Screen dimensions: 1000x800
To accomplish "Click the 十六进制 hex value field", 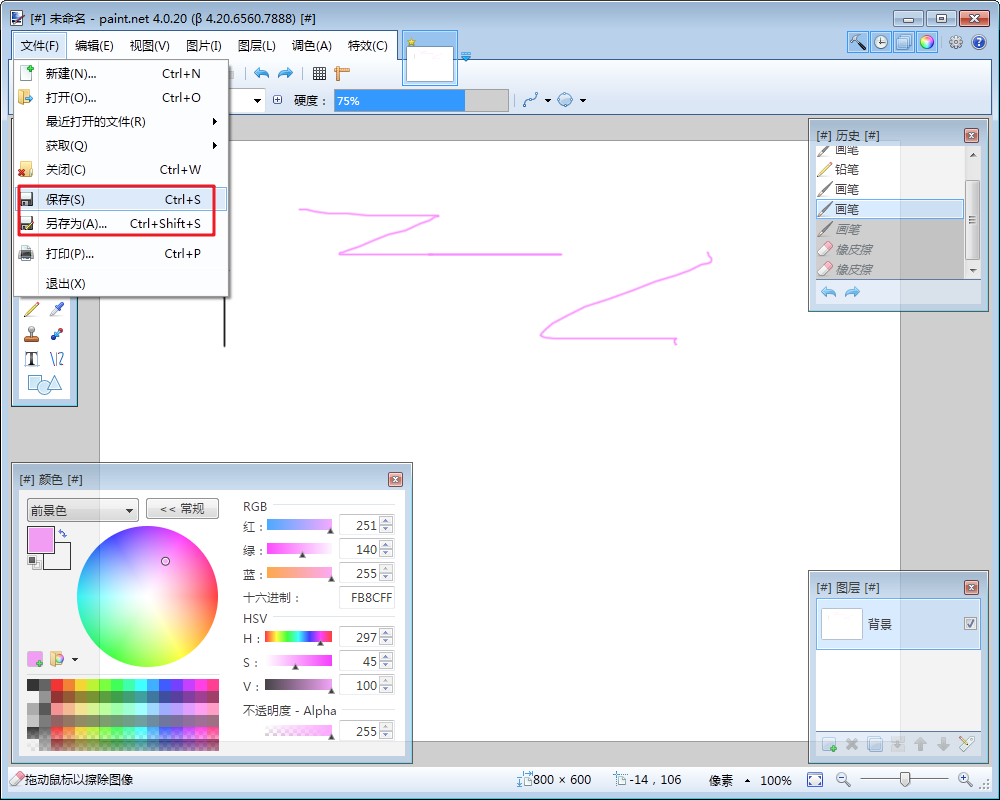I will [367, 598].
